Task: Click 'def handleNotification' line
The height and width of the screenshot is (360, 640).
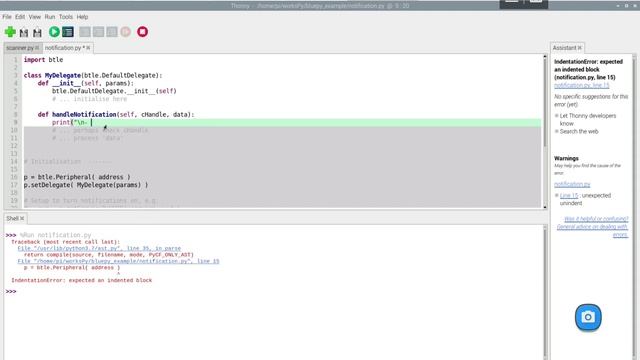Action: 116,115
